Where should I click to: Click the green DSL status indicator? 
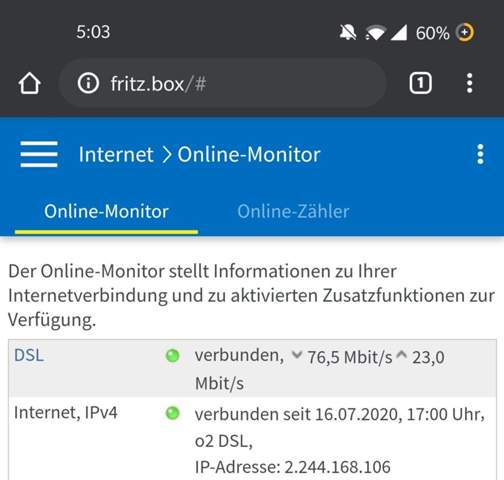(172, 356)
